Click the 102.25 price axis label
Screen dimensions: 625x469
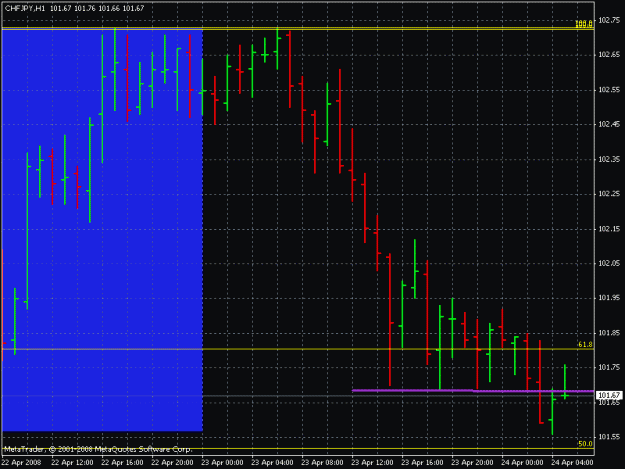tap(609, 194)
